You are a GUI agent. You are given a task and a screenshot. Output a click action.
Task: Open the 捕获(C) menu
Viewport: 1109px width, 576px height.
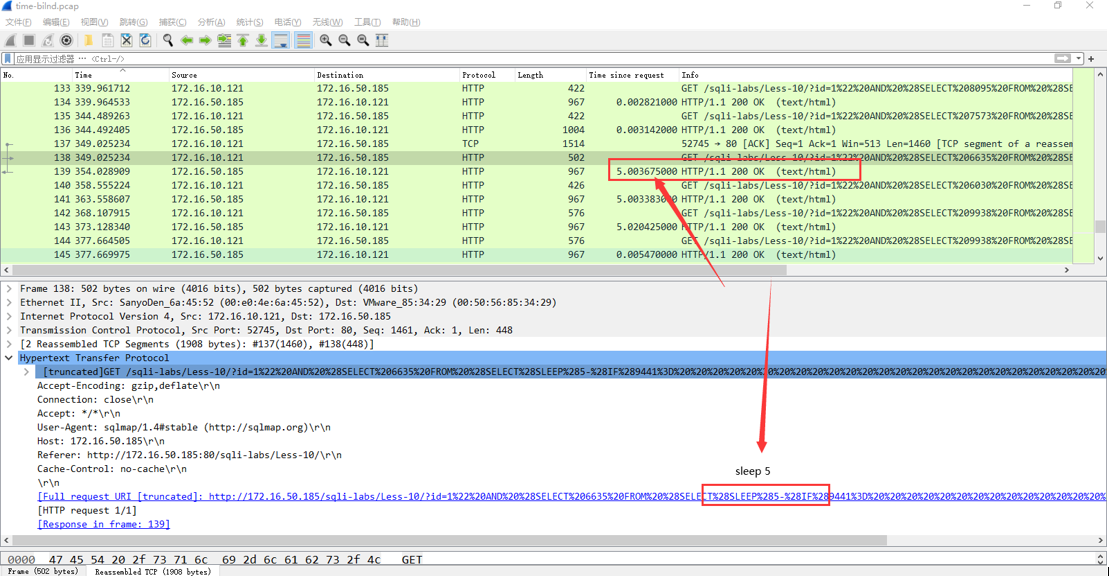[173, 22]
